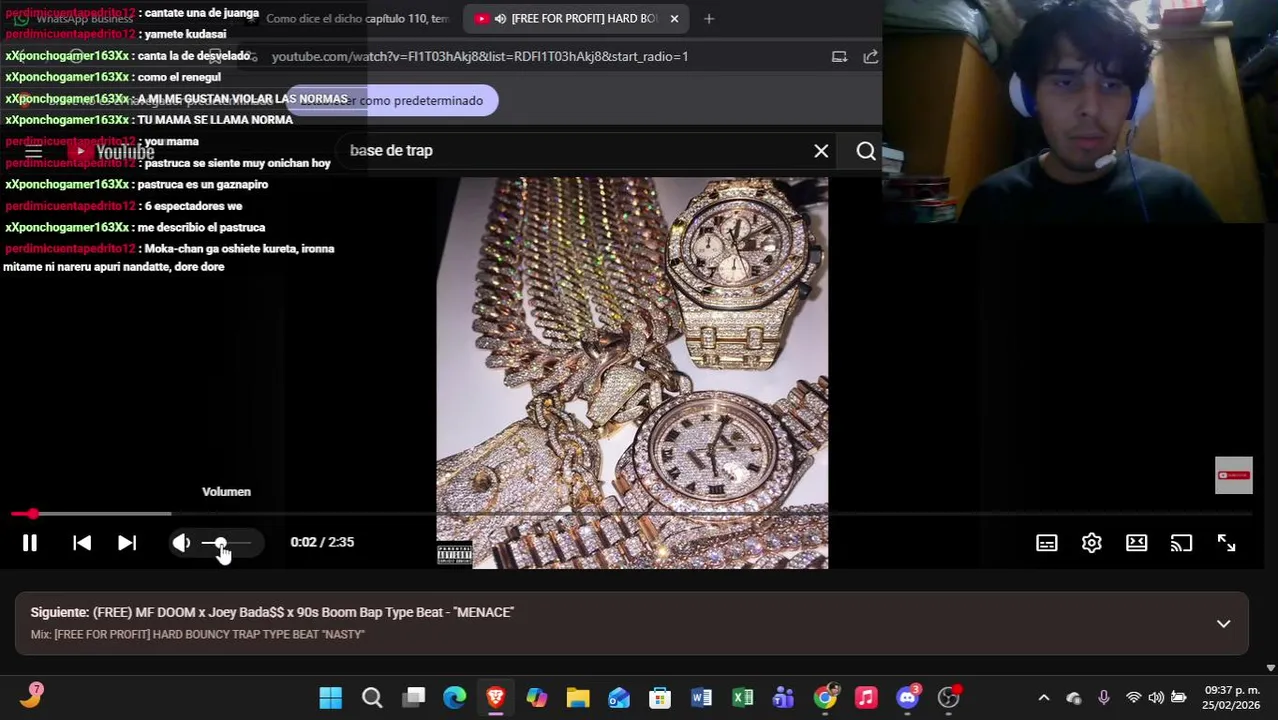Screen dimensions: 1278x720
Task: Open taskbar Search
Action: [x=372, y=698]
